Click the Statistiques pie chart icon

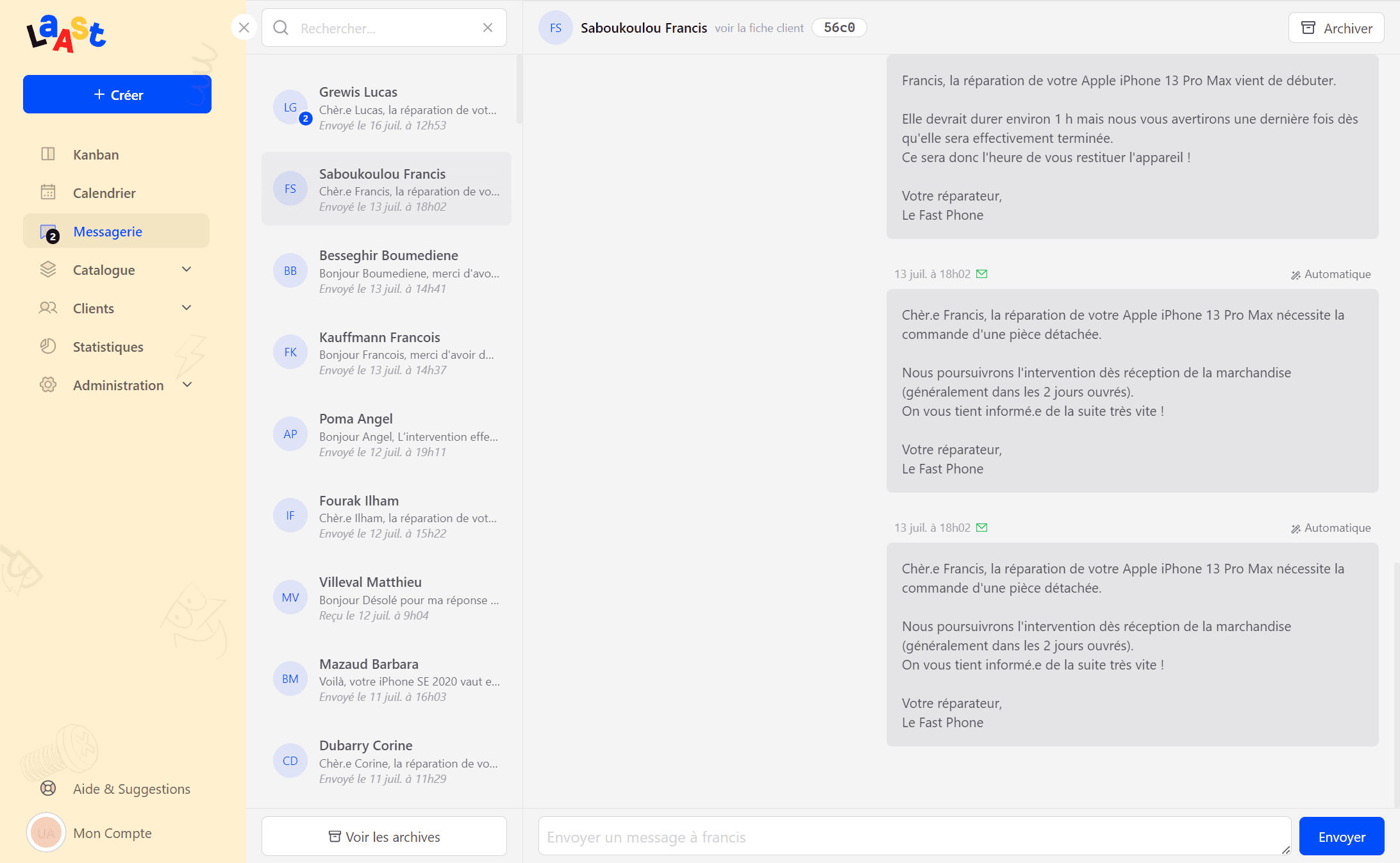48,347
